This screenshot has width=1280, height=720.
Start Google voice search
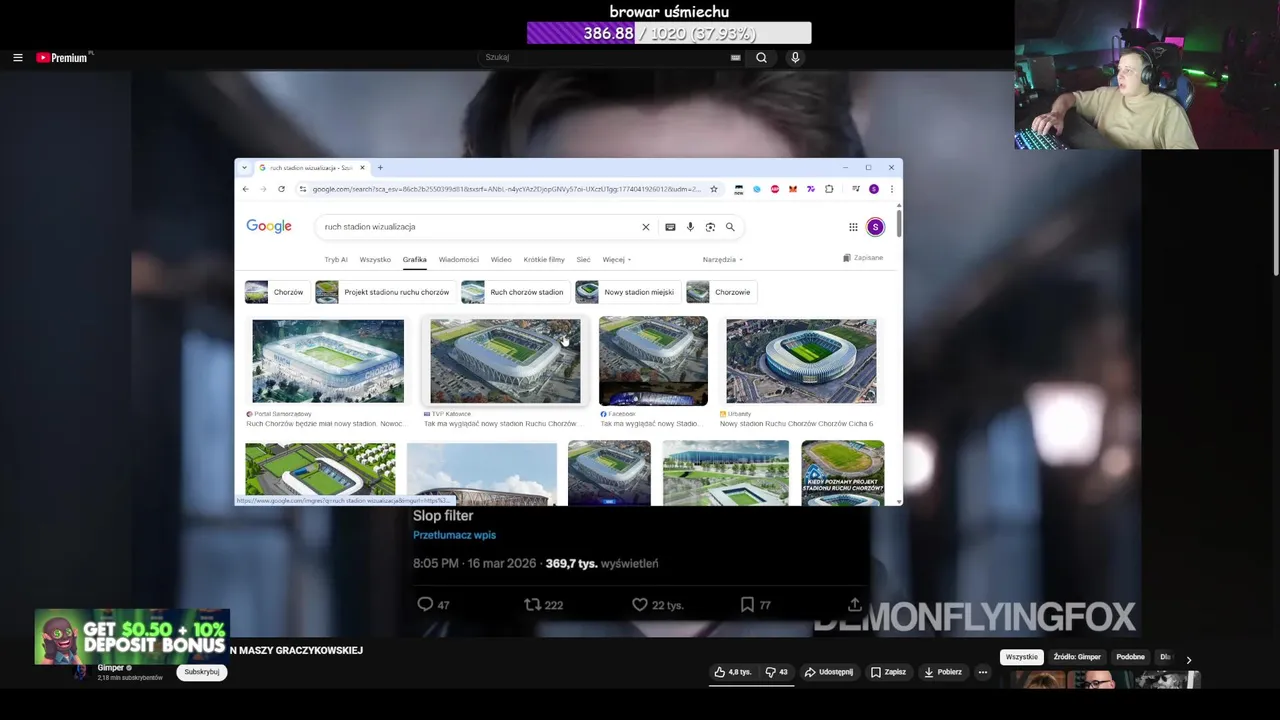click(690, 227)
